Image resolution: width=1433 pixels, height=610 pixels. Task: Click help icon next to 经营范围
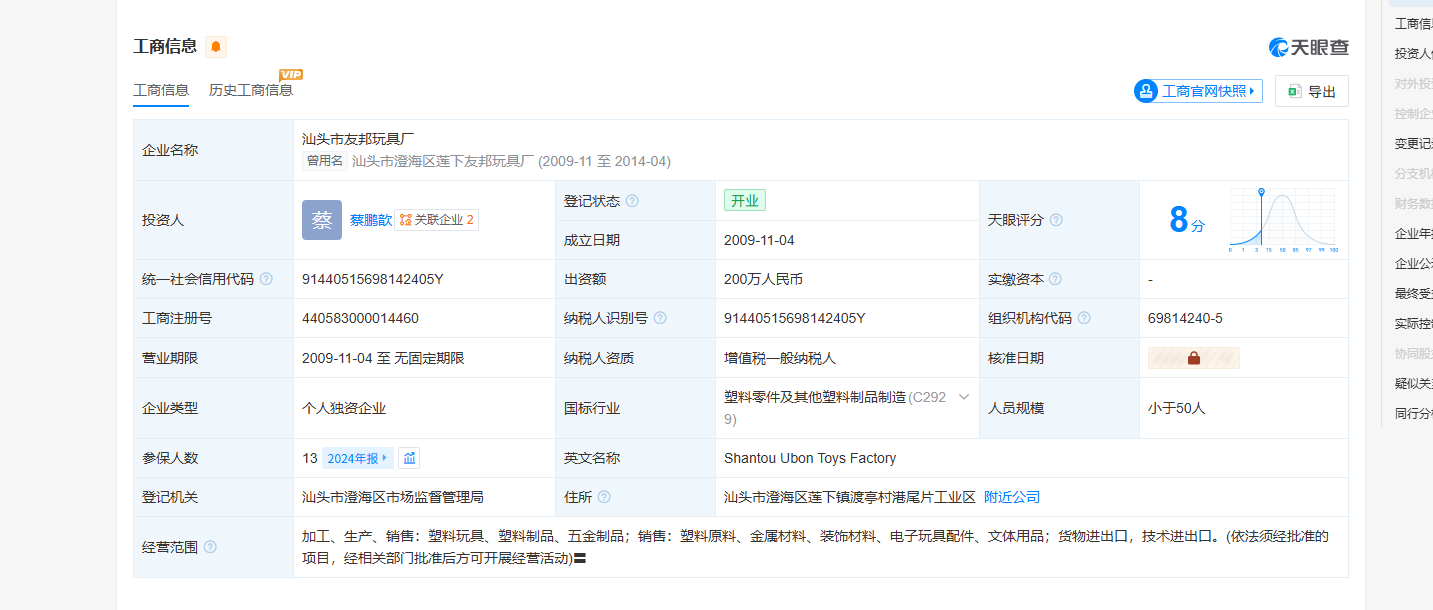coord(210,547)
